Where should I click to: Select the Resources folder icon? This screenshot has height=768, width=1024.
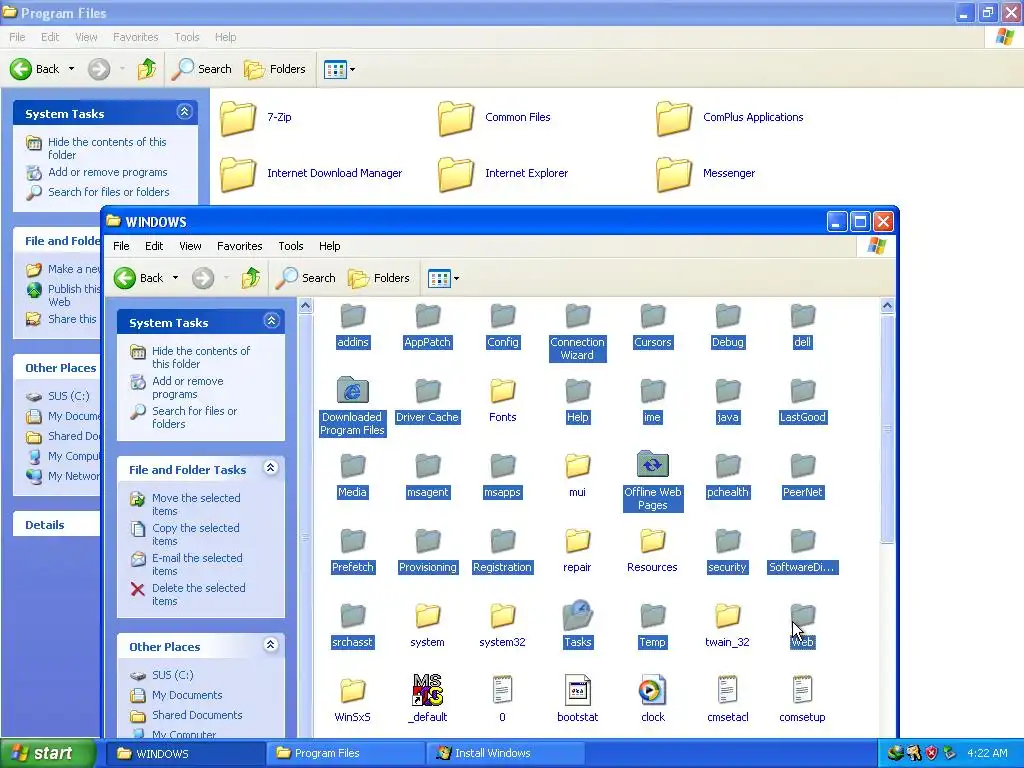click(x=652, y=540)
